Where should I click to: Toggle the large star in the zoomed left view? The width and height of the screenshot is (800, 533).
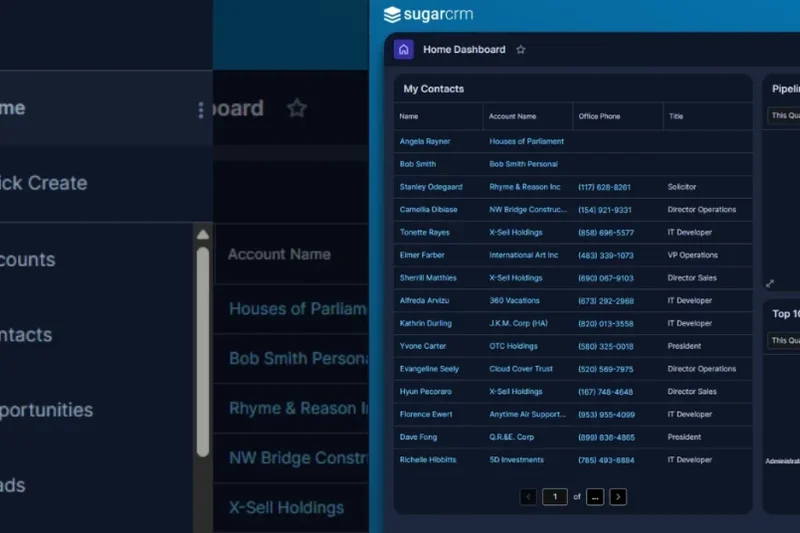click(297, 108)
